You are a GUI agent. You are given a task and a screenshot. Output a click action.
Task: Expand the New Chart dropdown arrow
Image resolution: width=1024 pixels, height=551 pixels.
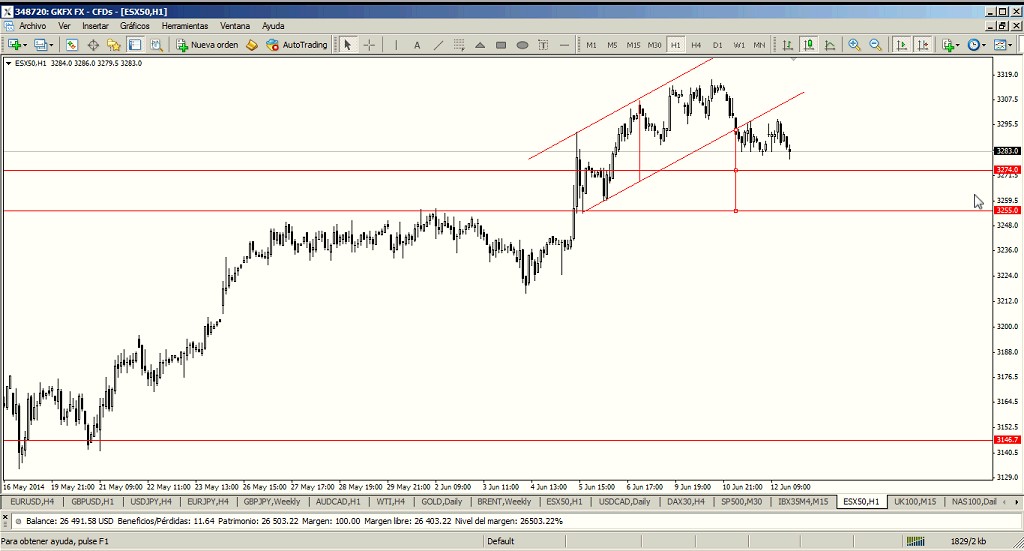pyautogui.click(x=25, y=45)
